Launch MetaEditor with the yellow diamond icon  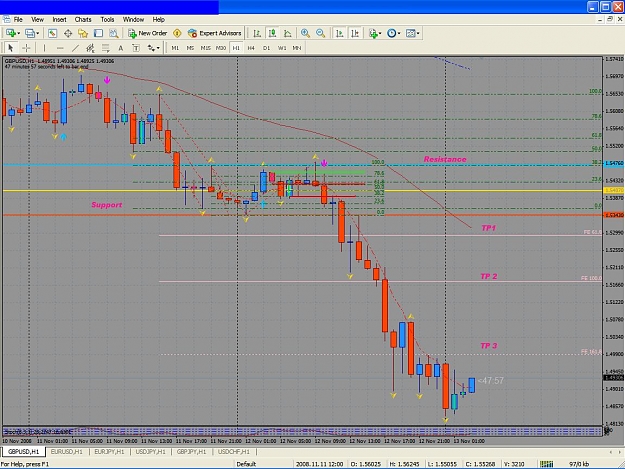click(x=177, y=33)
